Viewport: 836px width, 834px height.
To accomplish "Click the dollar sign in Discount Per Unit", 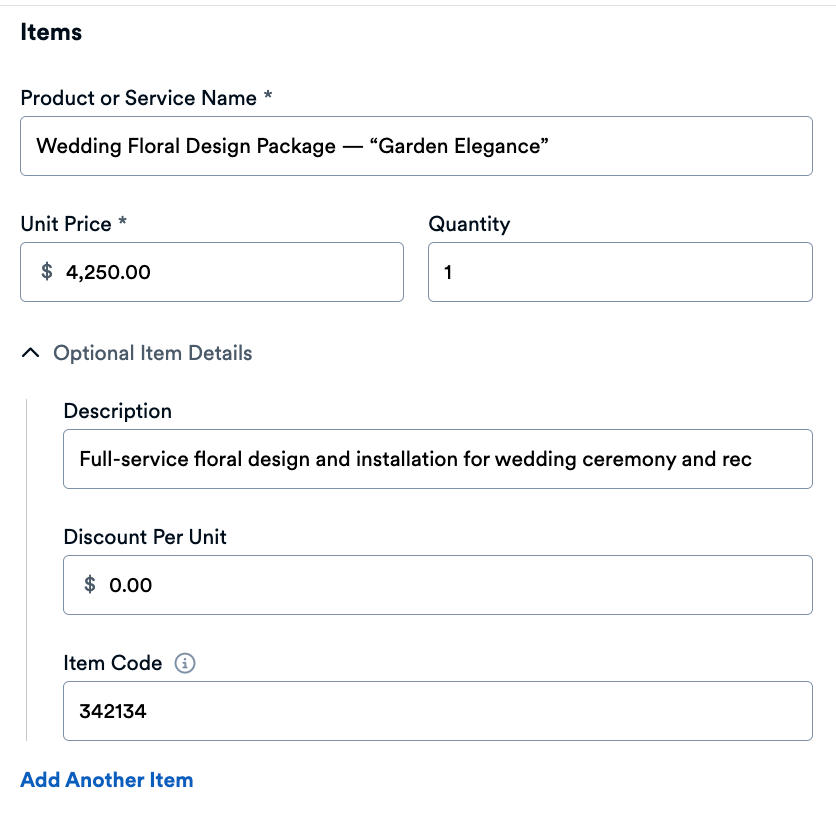I will (x=90, y=585).
